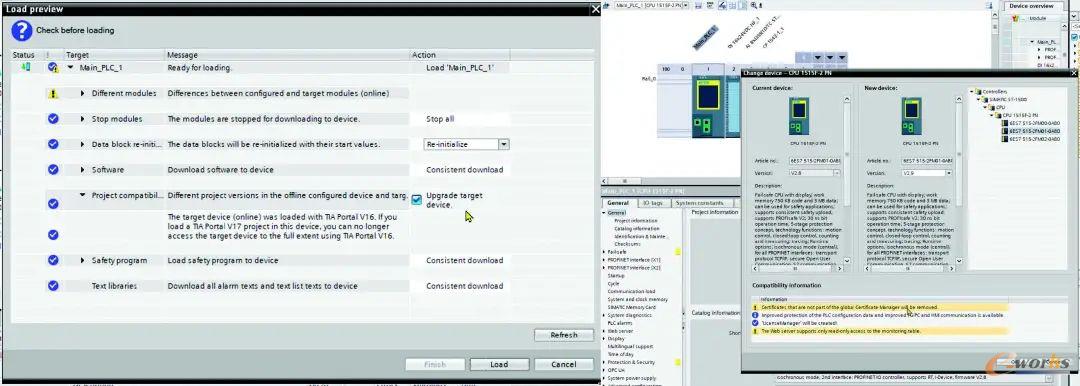
Task: Click the Refresh button
Action: click(x=563, y=335)
